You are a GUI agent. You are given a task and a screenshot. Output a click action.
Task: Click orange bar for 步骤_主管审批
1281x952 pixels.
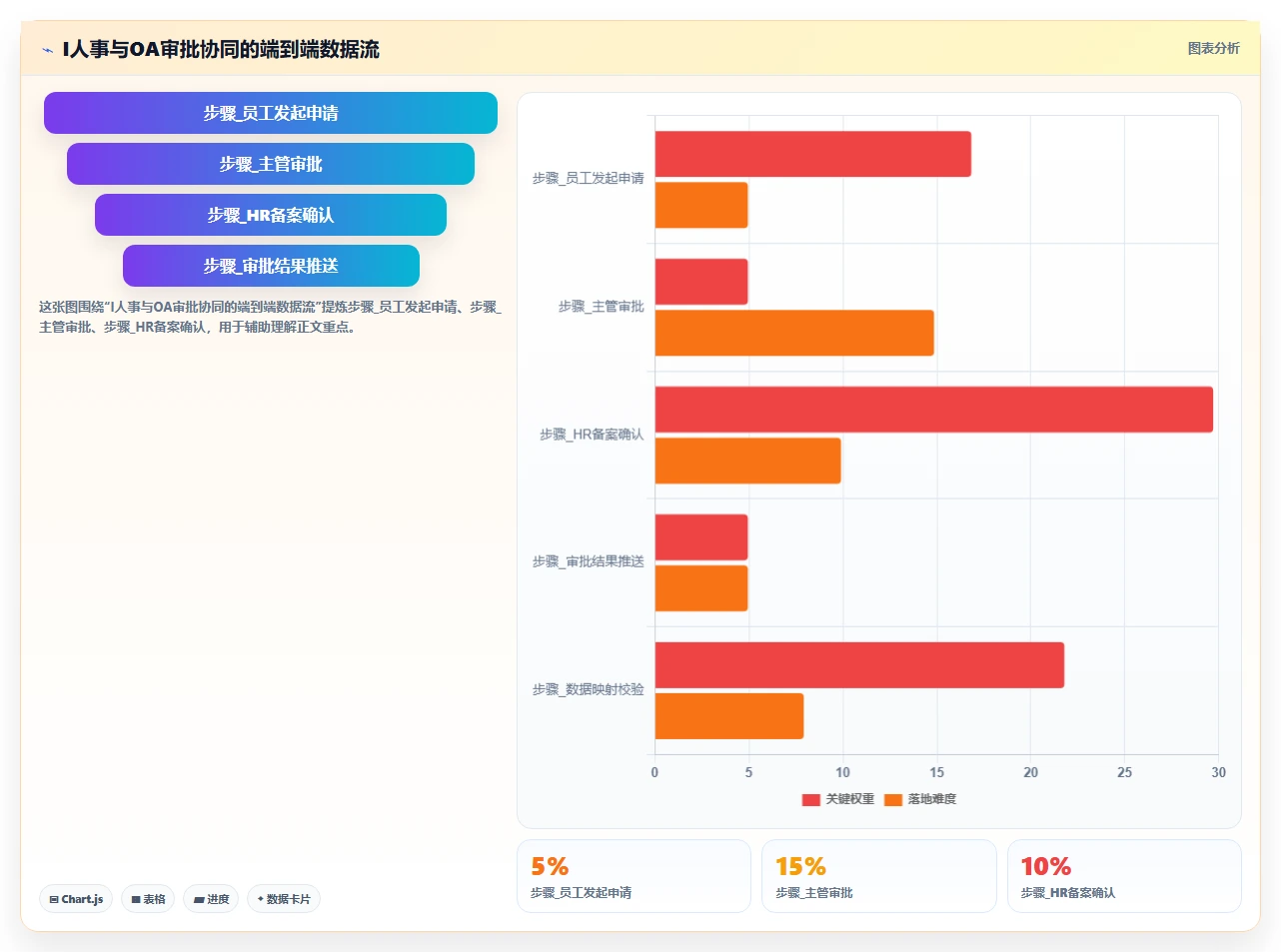coord(794,333)
